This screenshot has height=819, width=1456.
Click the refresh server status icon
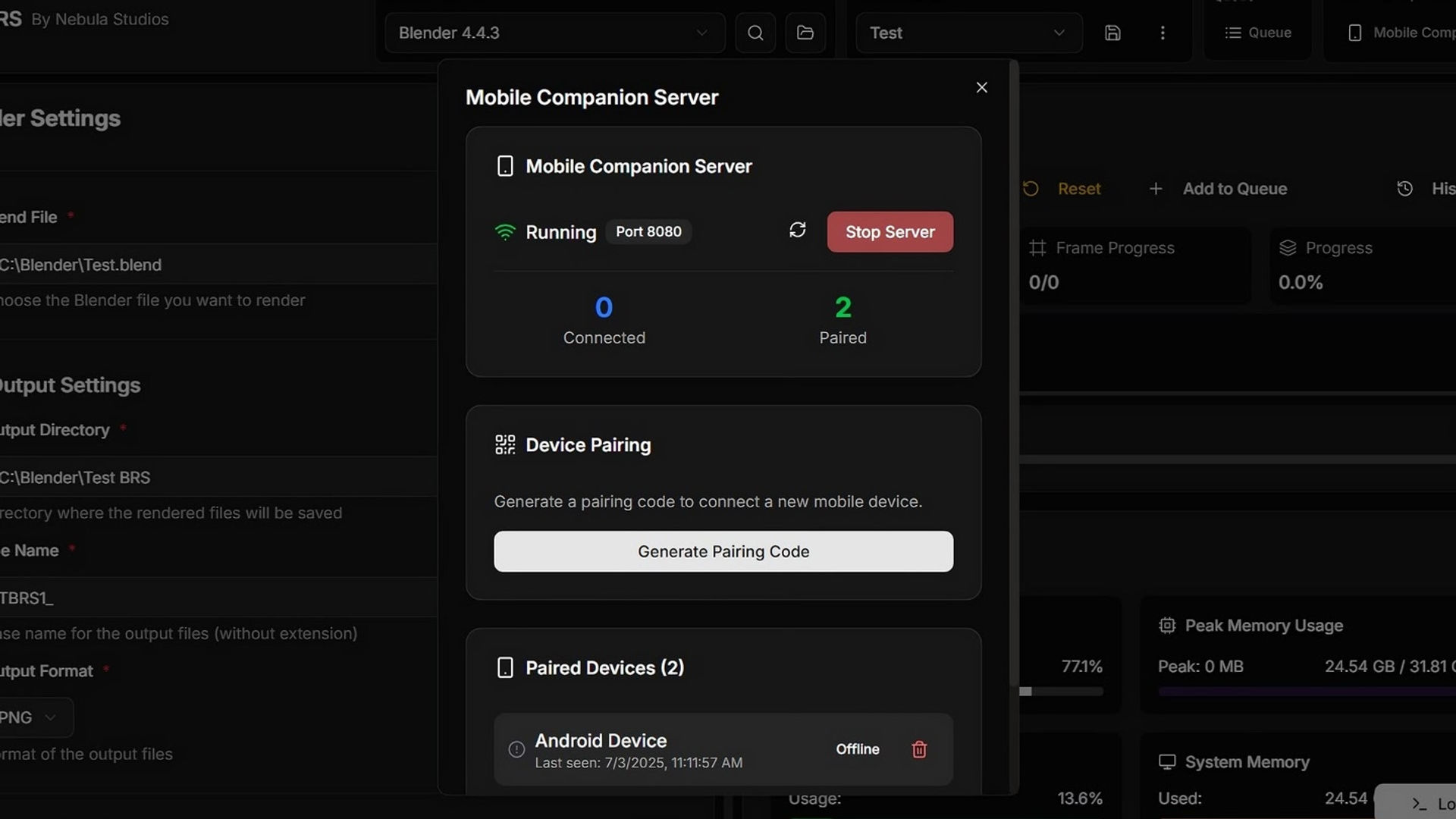pyautogui.click(x=797, y=231)
